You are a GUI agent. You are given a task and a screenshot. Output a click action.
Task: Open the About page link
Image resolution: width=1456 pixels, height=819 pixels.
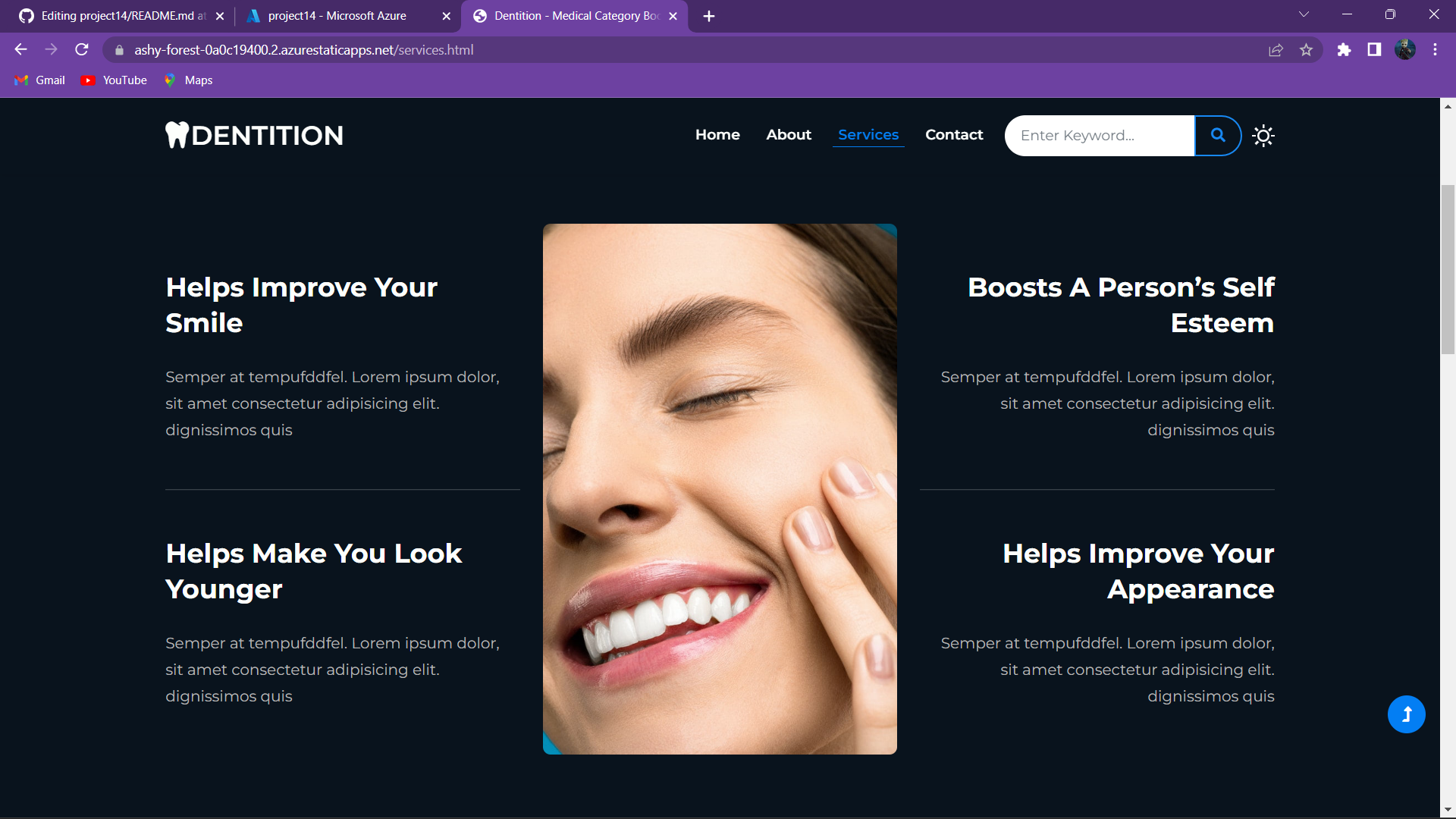coord(789,135)
